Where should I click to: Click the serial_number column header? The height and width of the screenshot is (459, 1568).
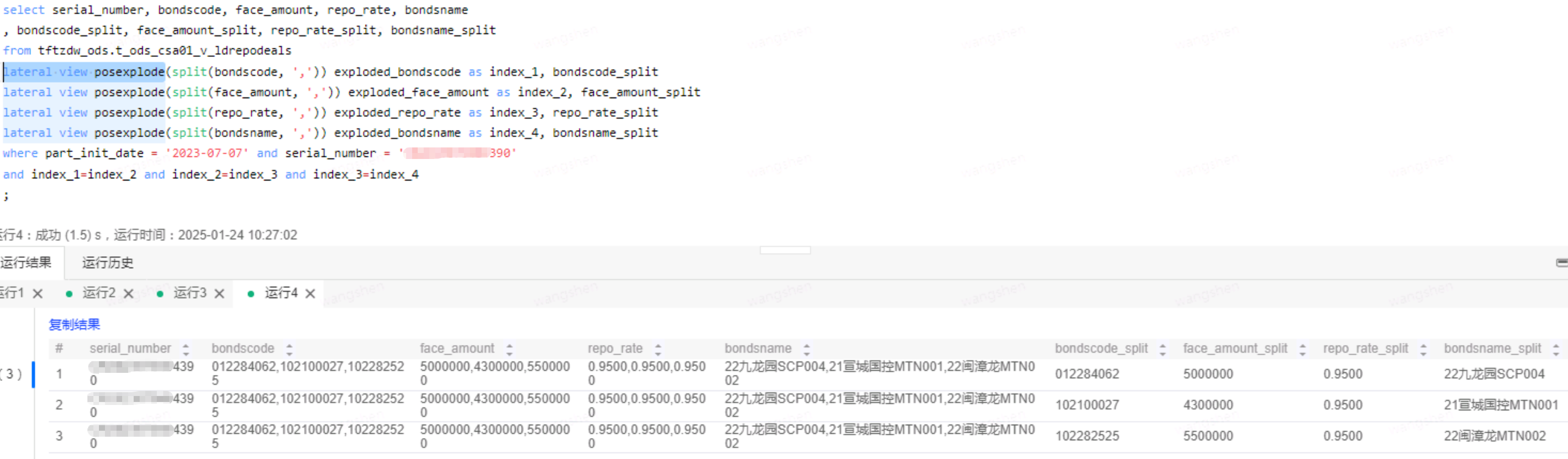pyautogui.click(x=130, y=349)
